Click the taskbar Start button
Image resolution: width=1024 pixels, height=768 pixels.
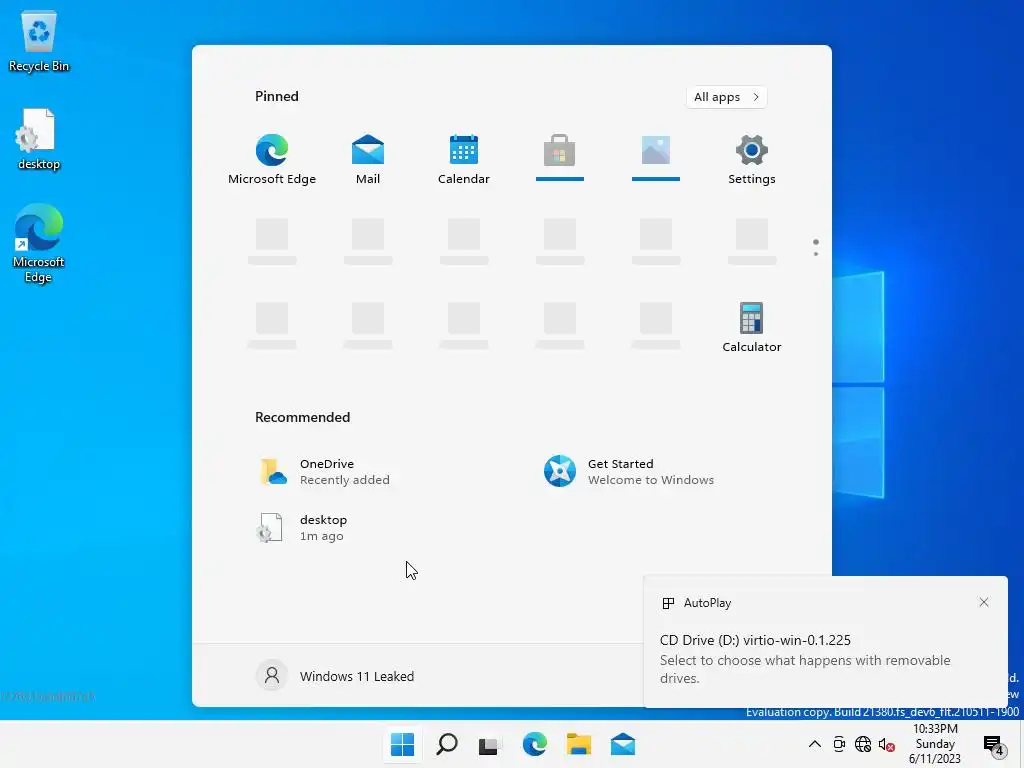click(402, 744)
